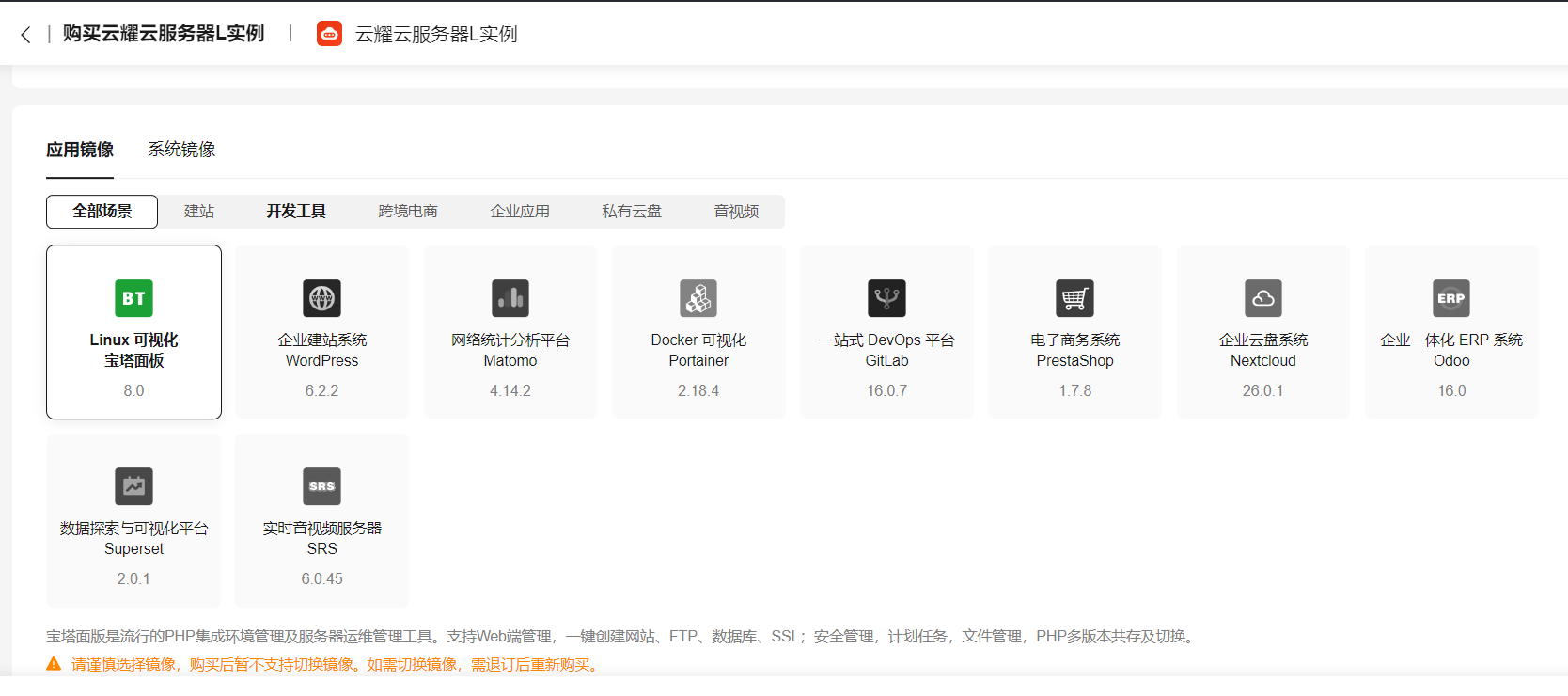1568x696 pixels.
Task: Choose the 电子商务系统 PrestaShop label
Action: [x=1074, y=350]
